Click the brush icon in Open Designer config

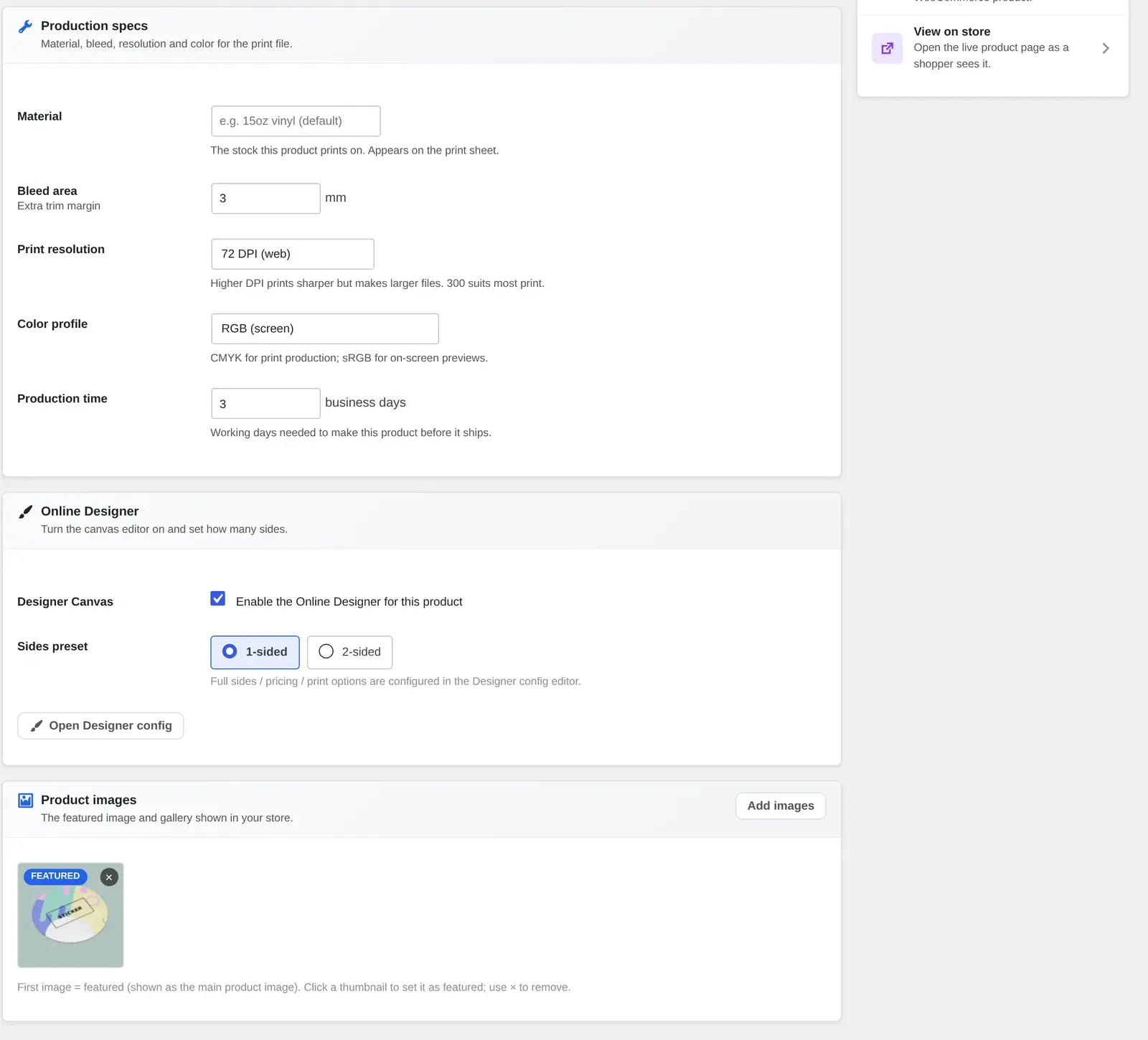click(x=37, y=726)
